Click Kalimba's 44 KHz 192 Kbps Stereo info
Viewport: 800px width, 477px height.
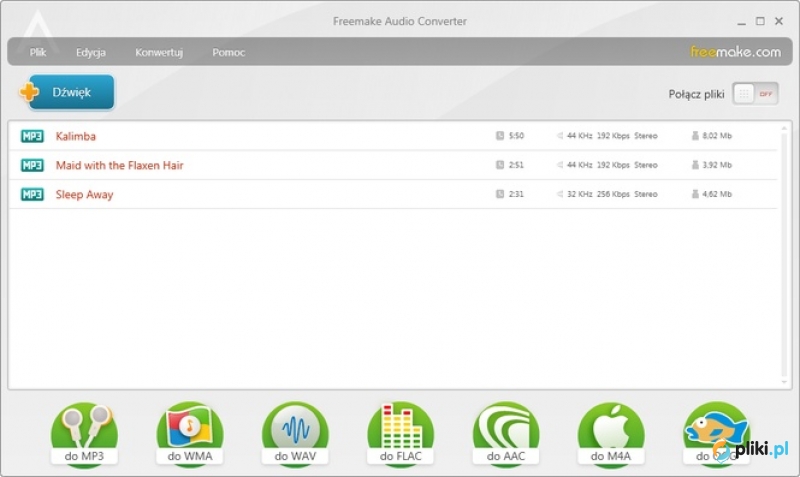(612, 136)
